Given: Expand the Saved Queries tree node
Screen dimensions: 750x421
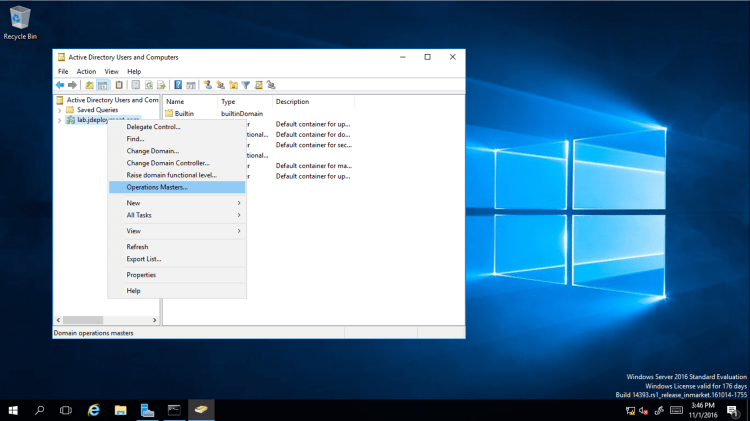Looking at the screenshot, I should pos(59,110).
